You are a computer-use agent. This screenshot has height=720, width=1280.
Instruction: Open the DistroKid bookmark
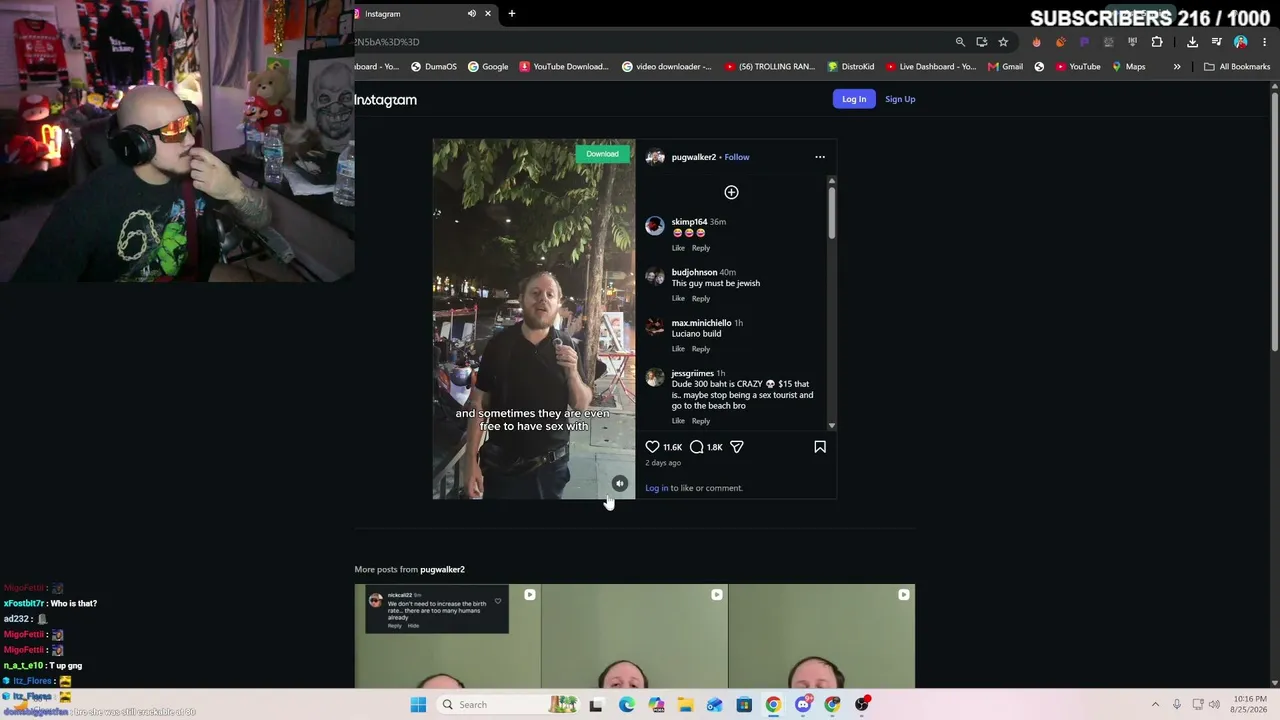(851, 67)
